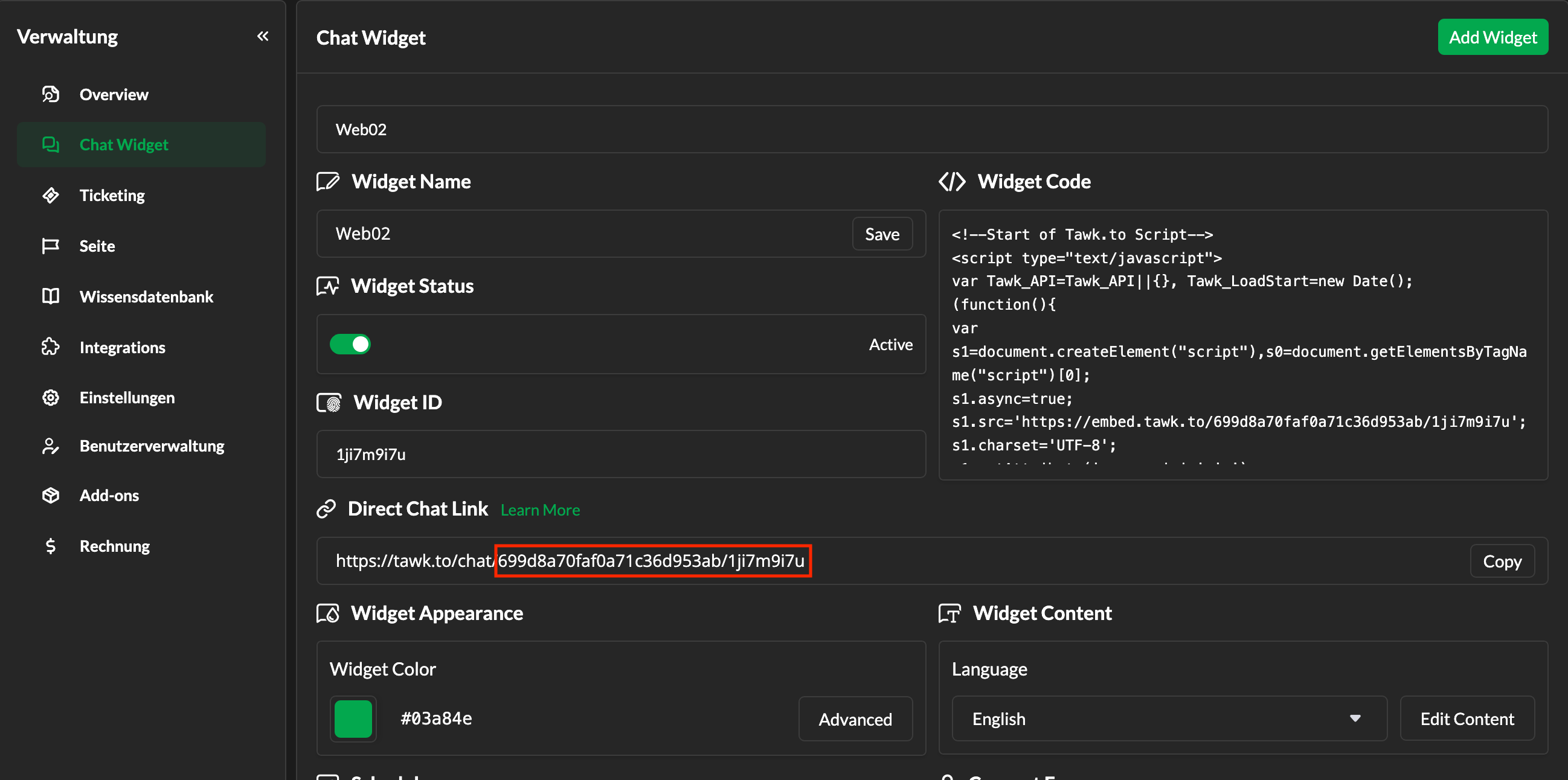Go to the Rechnung section
The width and height of the screenshot is (1568, 780).
(x=114, y=546)
